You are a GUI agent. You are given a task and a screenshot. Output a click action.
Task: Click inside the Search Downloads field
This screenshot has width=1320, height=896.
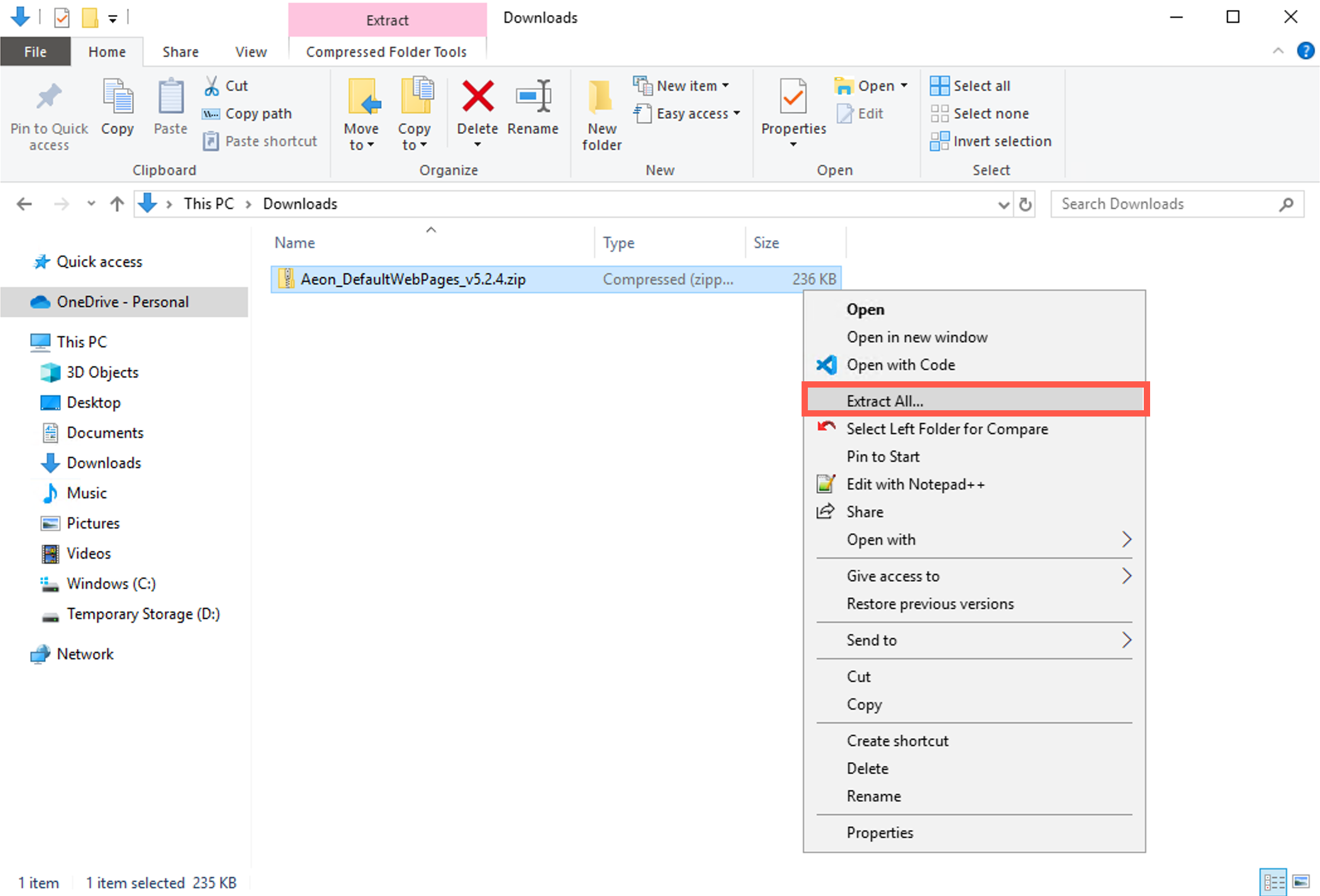[1164, 204]
